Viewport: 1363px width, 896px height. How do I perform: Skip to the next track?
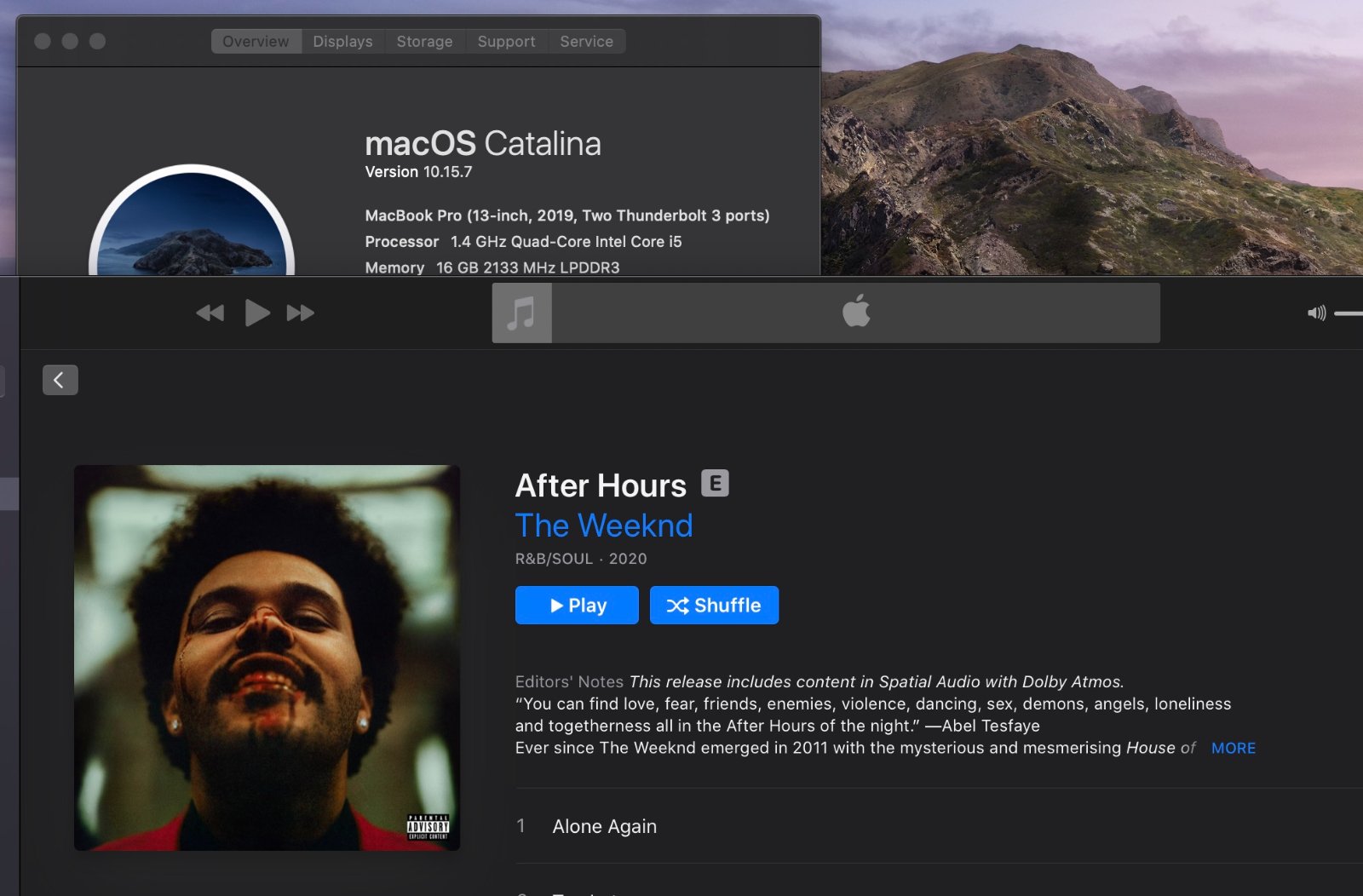pyautogui.click(x=301, y=313)
